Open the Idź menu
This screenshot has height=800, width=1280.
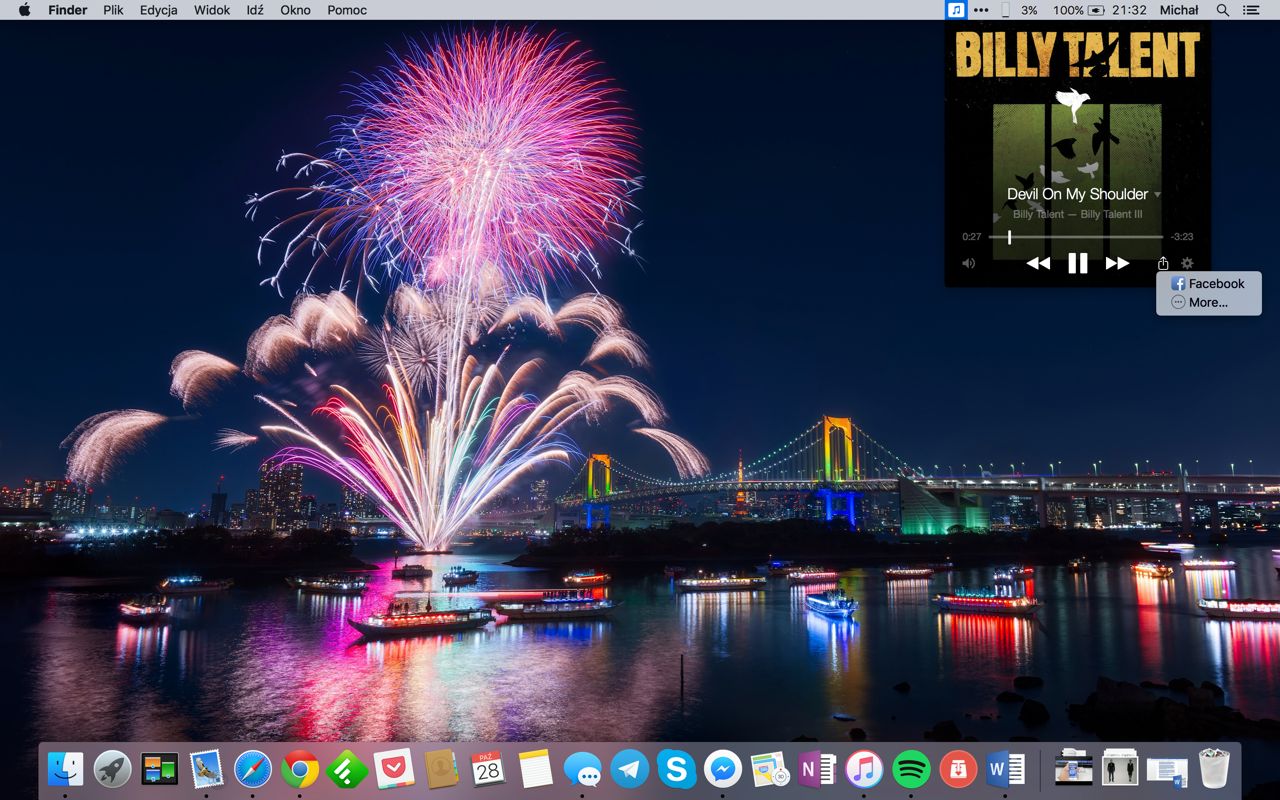(x=255, y=10)
